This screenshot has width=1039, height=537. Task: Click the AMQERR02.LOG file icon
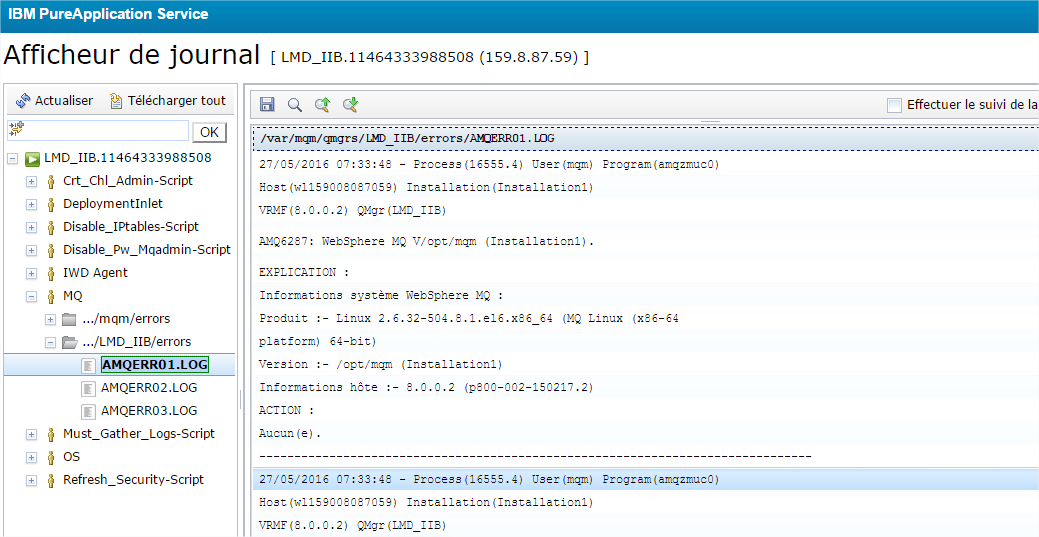pyautogui.click(x=89, y=388)
